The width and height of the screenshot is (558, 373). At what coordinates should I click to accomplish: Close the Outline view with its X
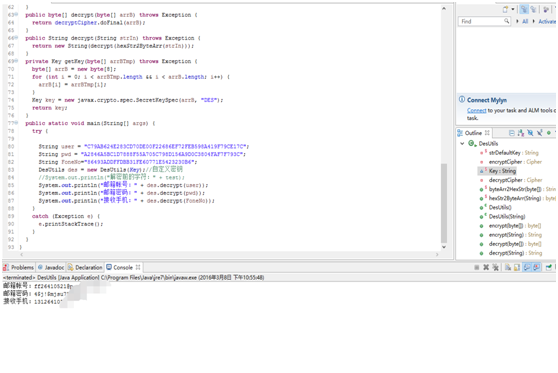pyautogui.click(x=487, y=133)
